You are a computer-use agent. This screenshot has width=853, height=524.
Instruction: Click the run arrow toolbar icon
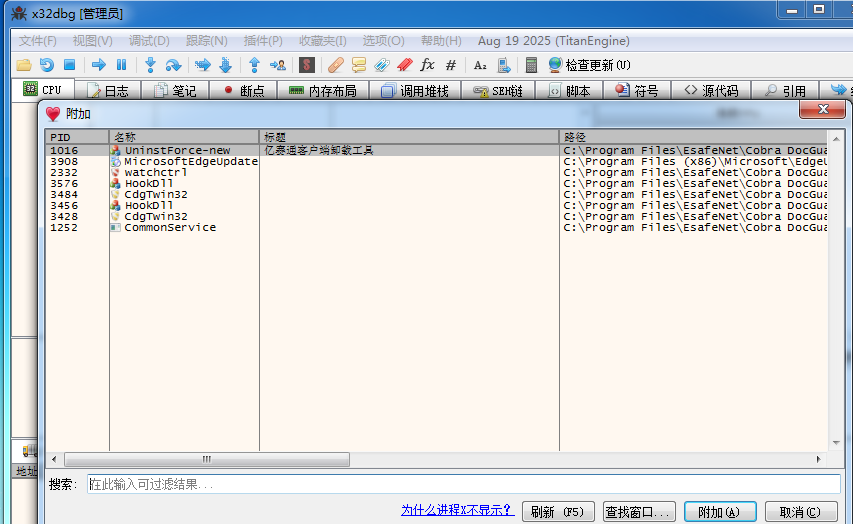point(98,65)
